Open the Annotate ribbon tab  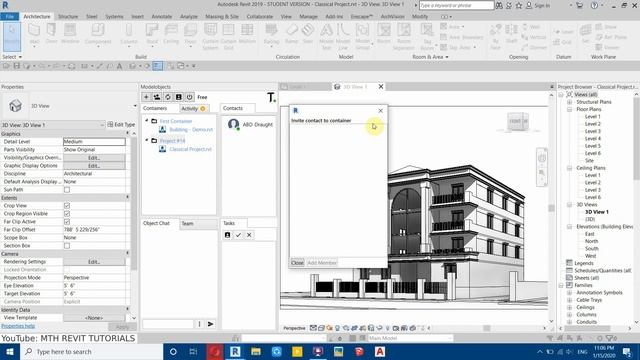pos(162,17)
